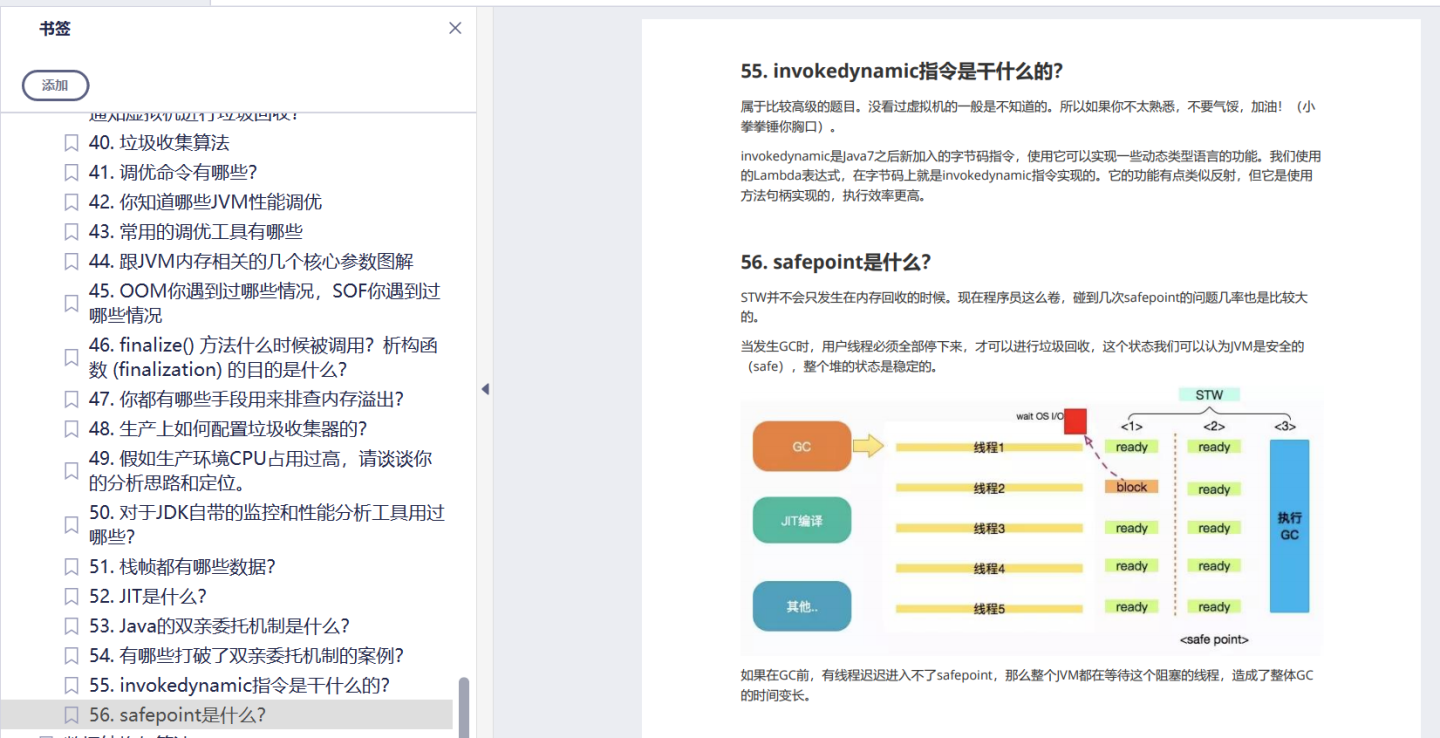Close the 书签 bookmarks panel
This screenshot has height=738, width=1440.
(x=455, y=28)
